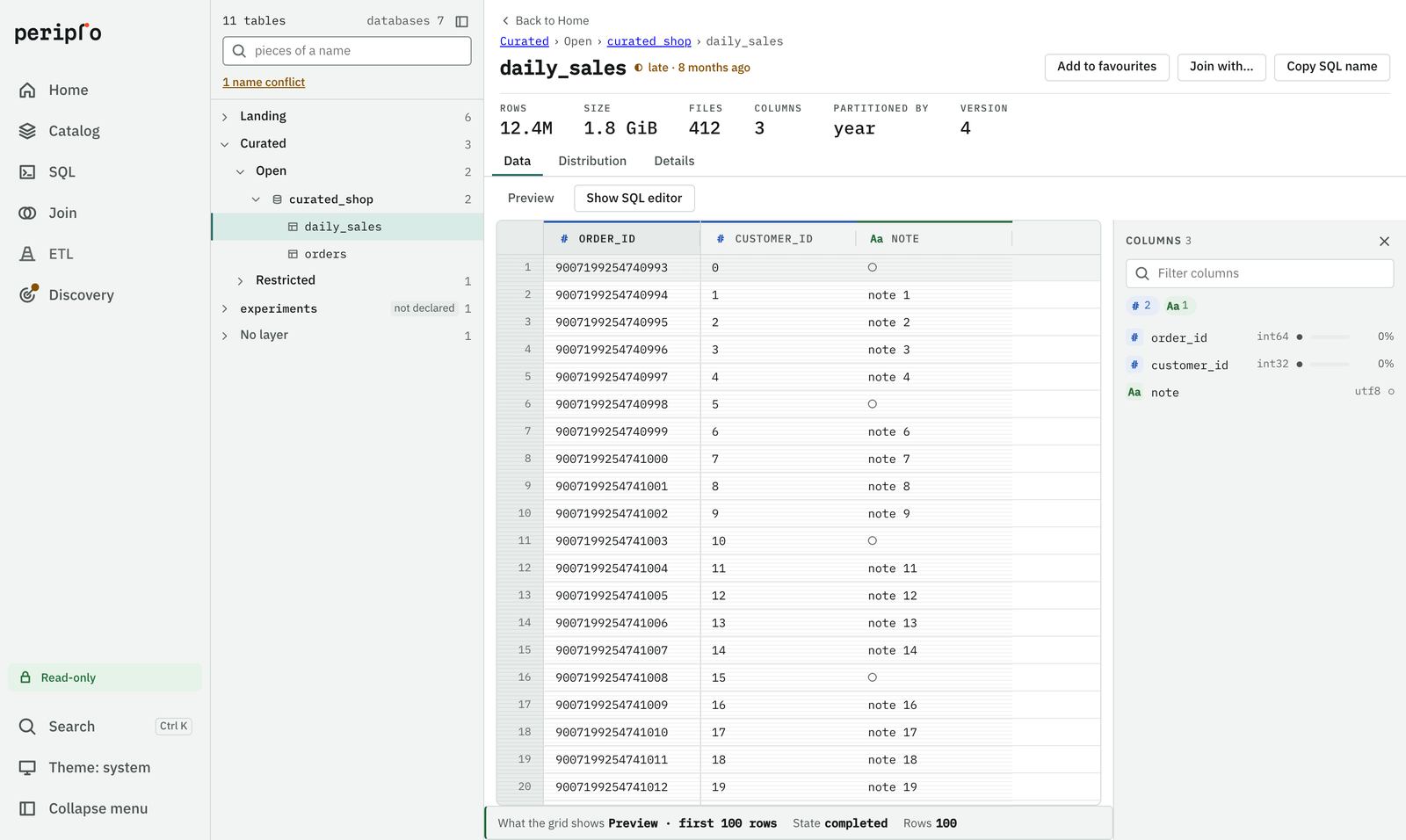Select the Preview mode option
This screenshot has height=840, width=1406.
point(531,199)
